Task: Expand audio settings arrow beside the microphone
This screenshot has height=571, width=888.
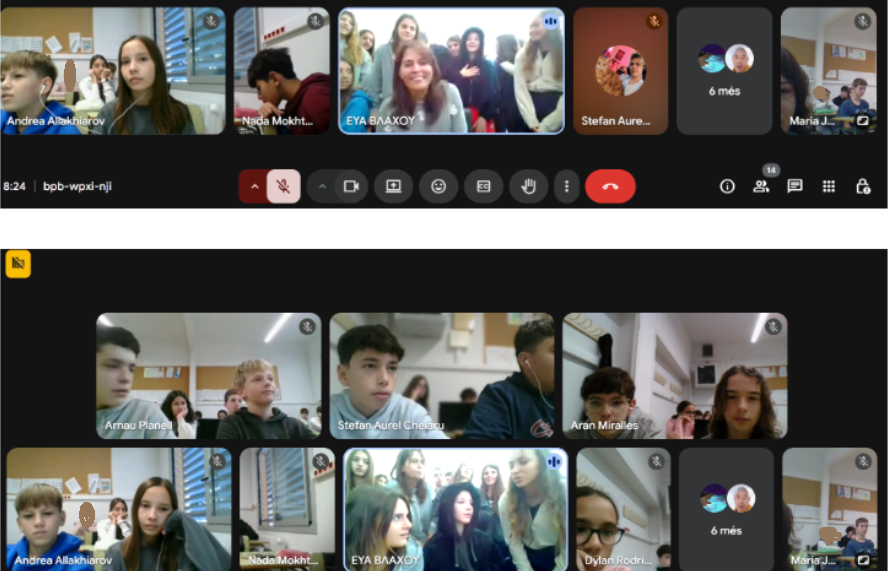Action: pyautogui.click(x=253, y=186)
